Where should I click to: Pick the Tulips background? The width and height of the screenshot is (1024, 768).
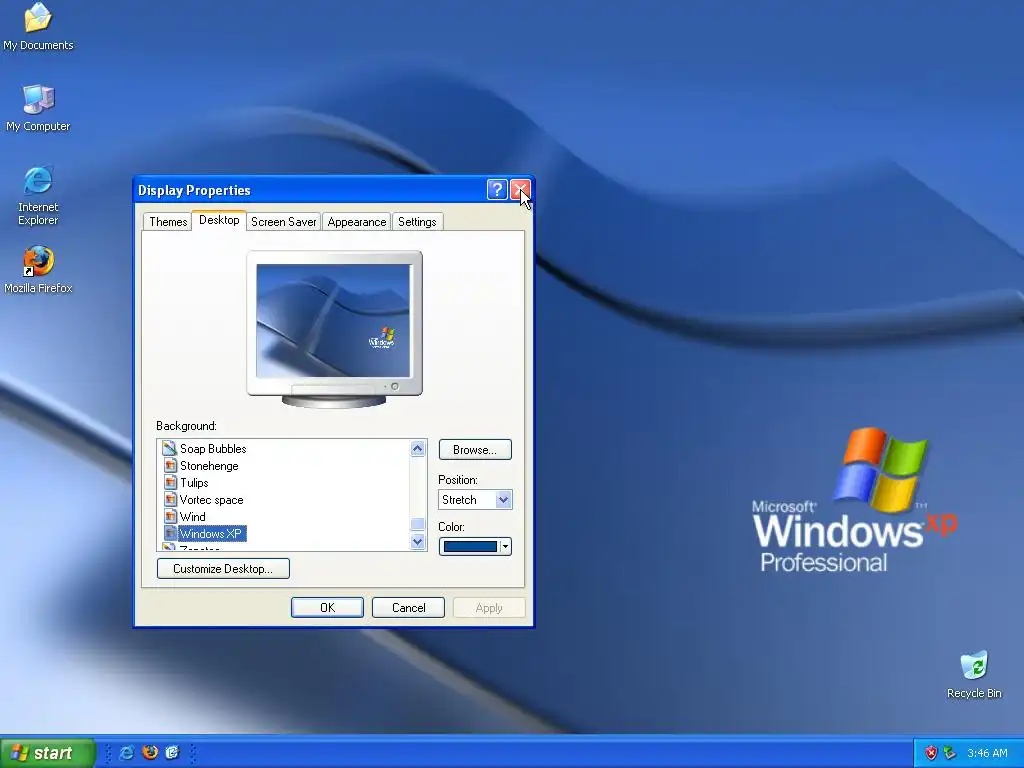pos(194,483)
